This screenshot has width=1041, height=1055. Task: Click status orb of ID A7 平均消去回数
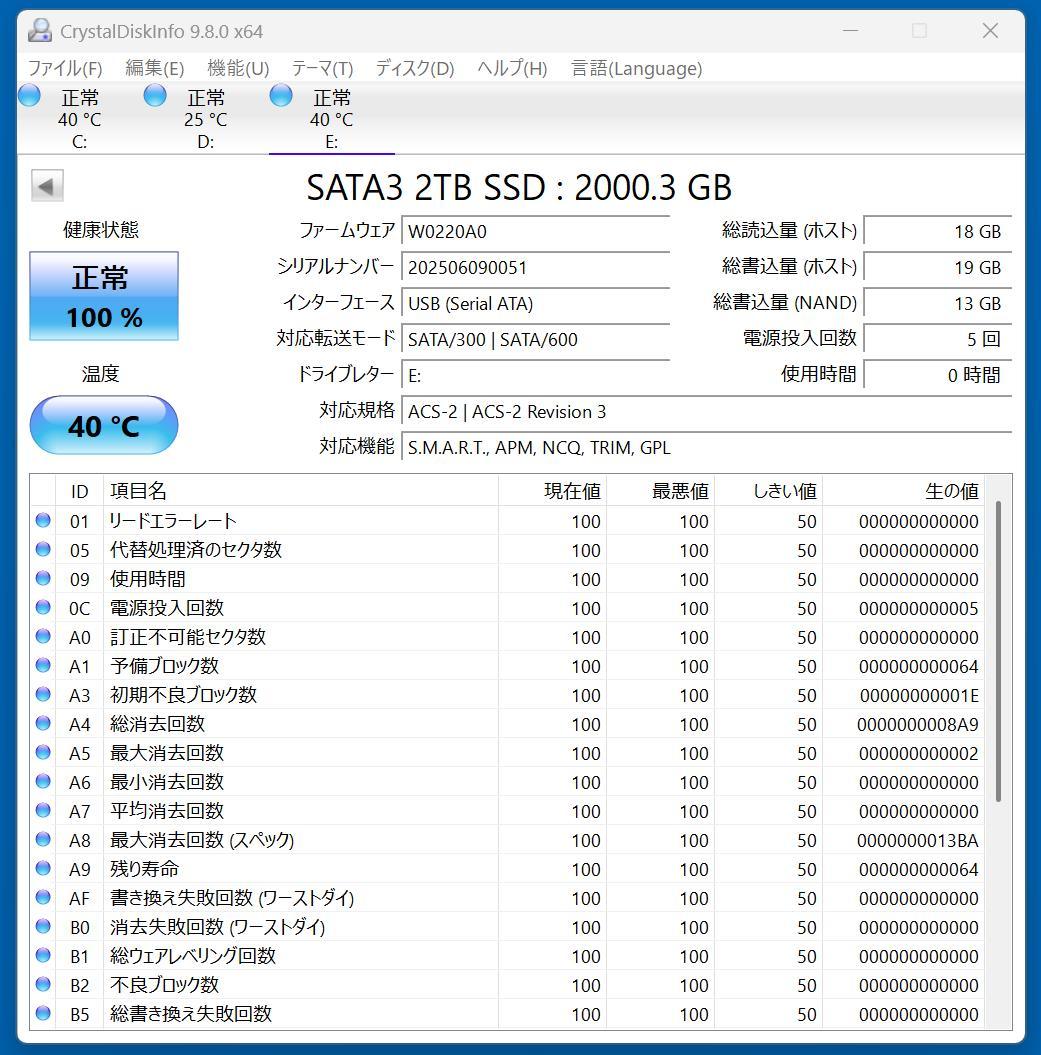[x=43, y=810]
